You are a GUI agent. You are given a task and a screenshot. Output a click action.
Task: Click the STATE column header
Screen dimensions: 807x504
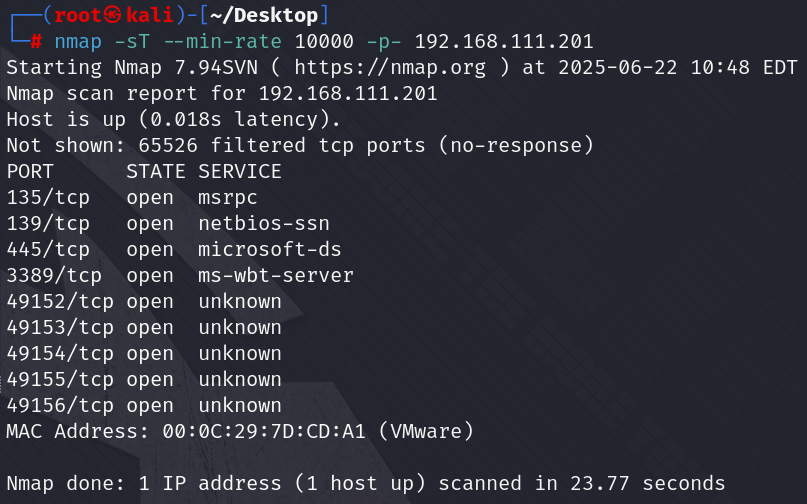156,171
